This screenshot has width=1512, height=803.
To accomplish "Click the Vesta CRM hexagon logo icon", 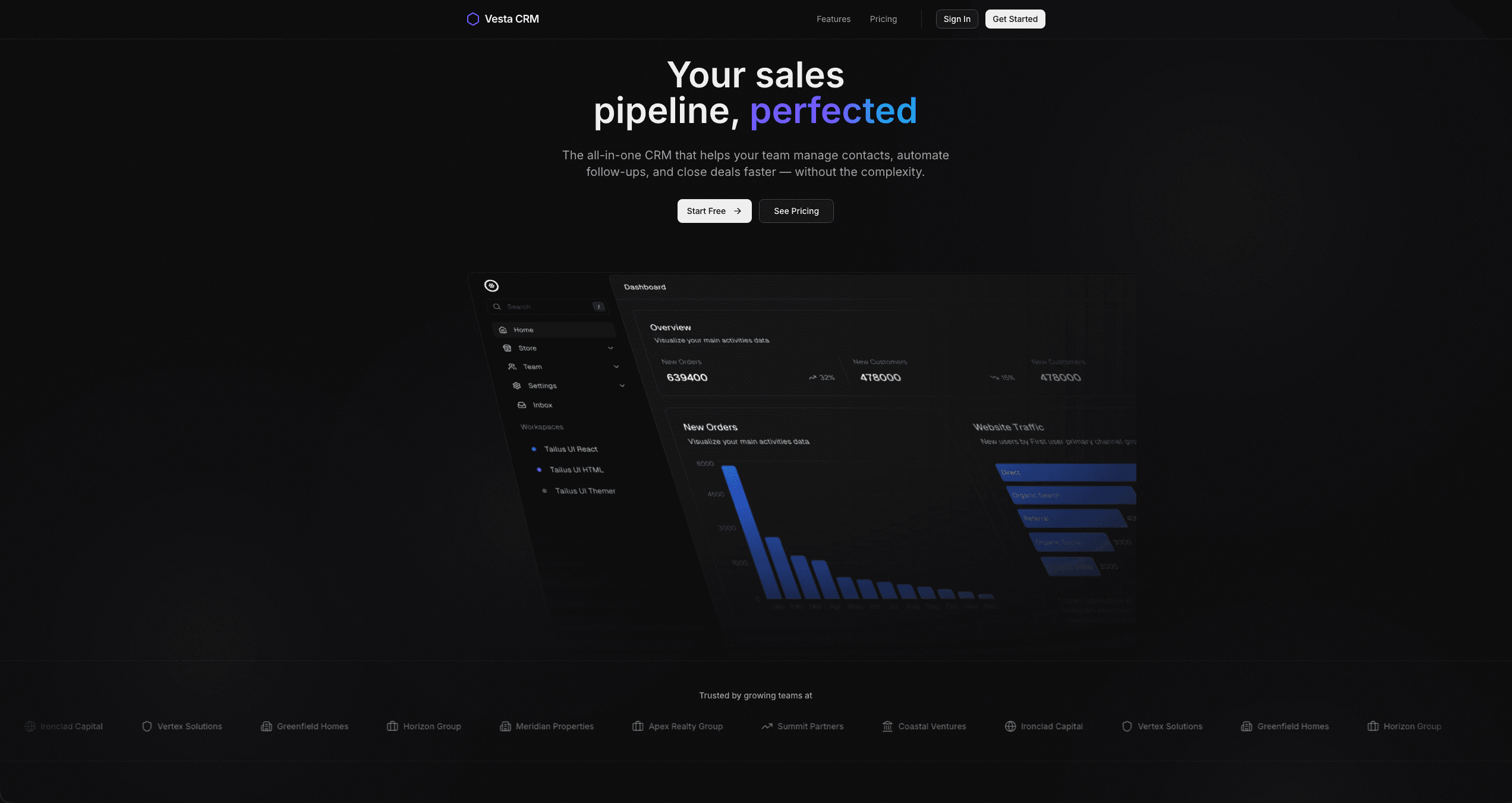I will [473, 19].
